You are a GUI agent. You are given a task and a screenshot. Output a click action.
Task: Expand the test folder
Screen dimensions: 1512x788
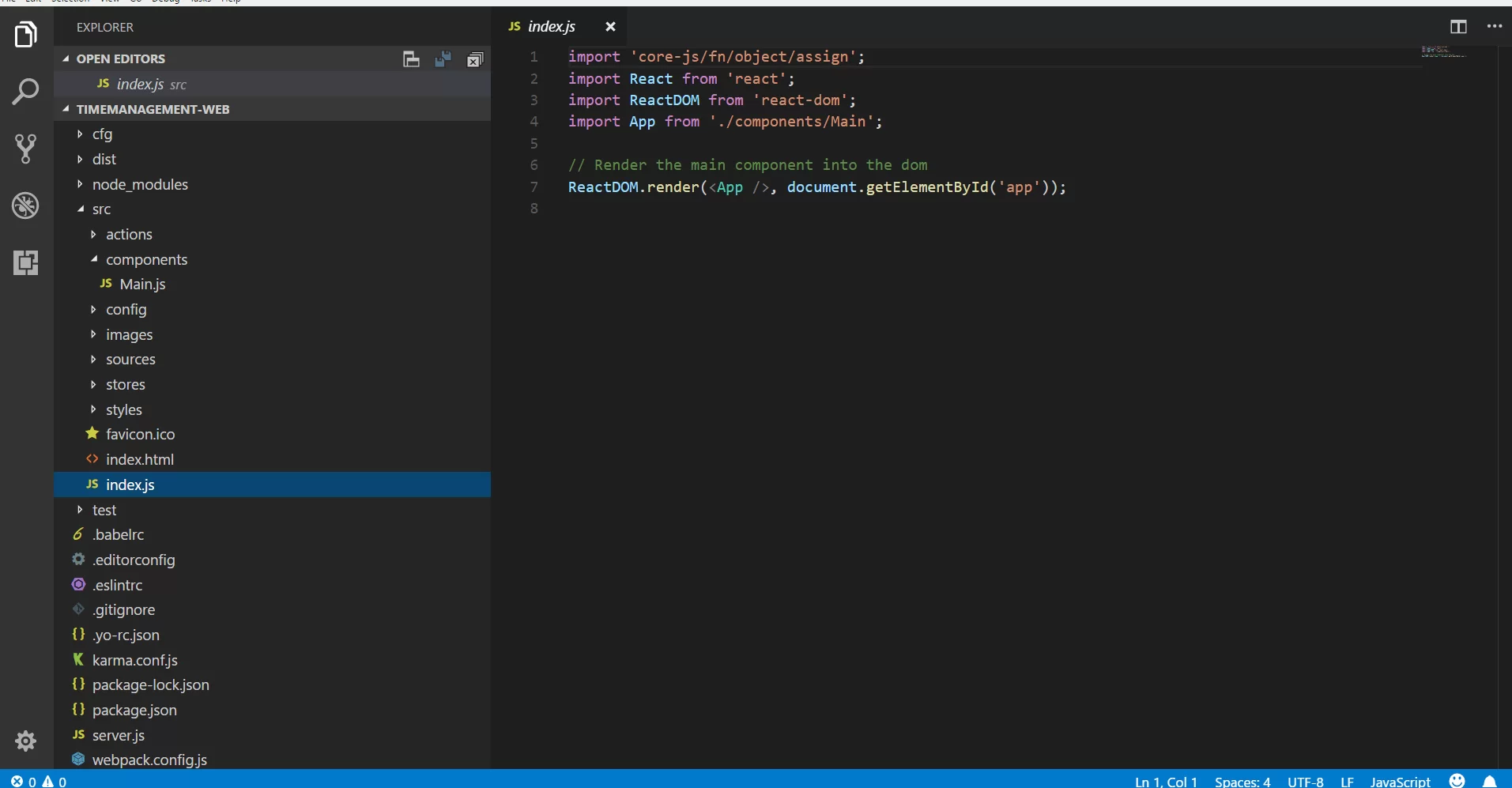click(80, 510)
